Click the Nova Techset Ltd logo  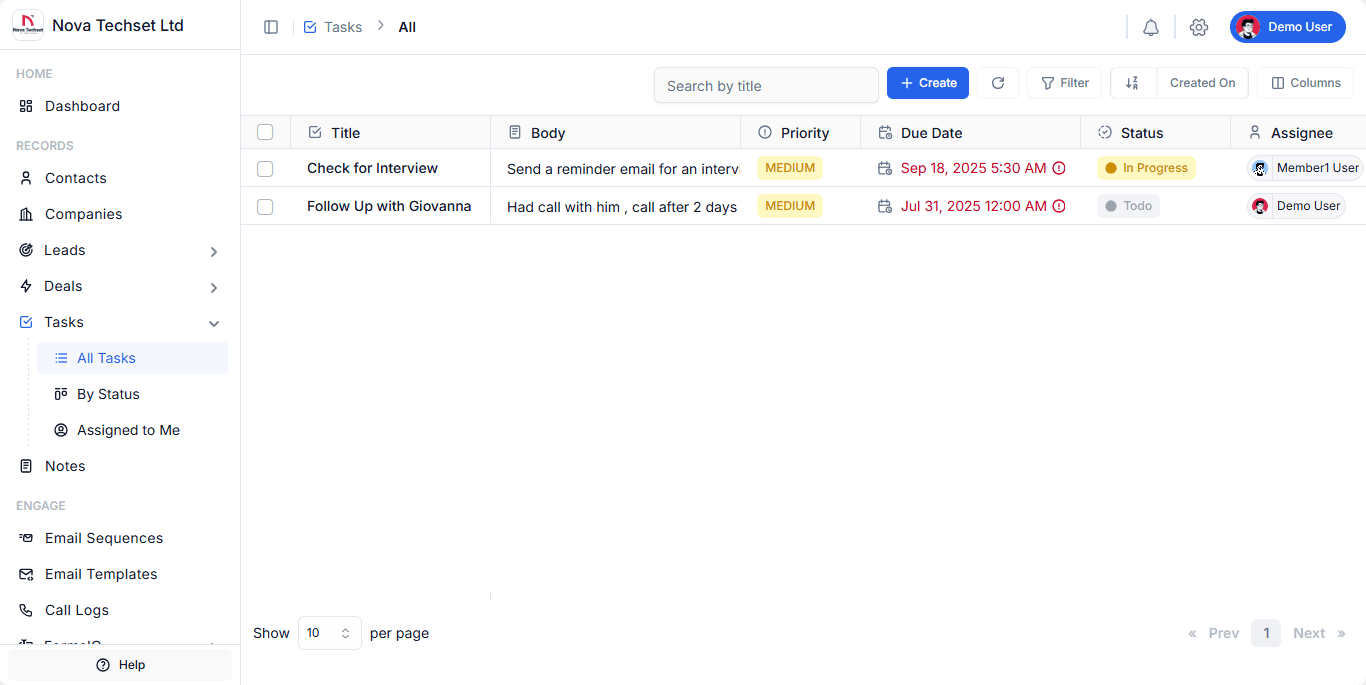click(27, 25)
